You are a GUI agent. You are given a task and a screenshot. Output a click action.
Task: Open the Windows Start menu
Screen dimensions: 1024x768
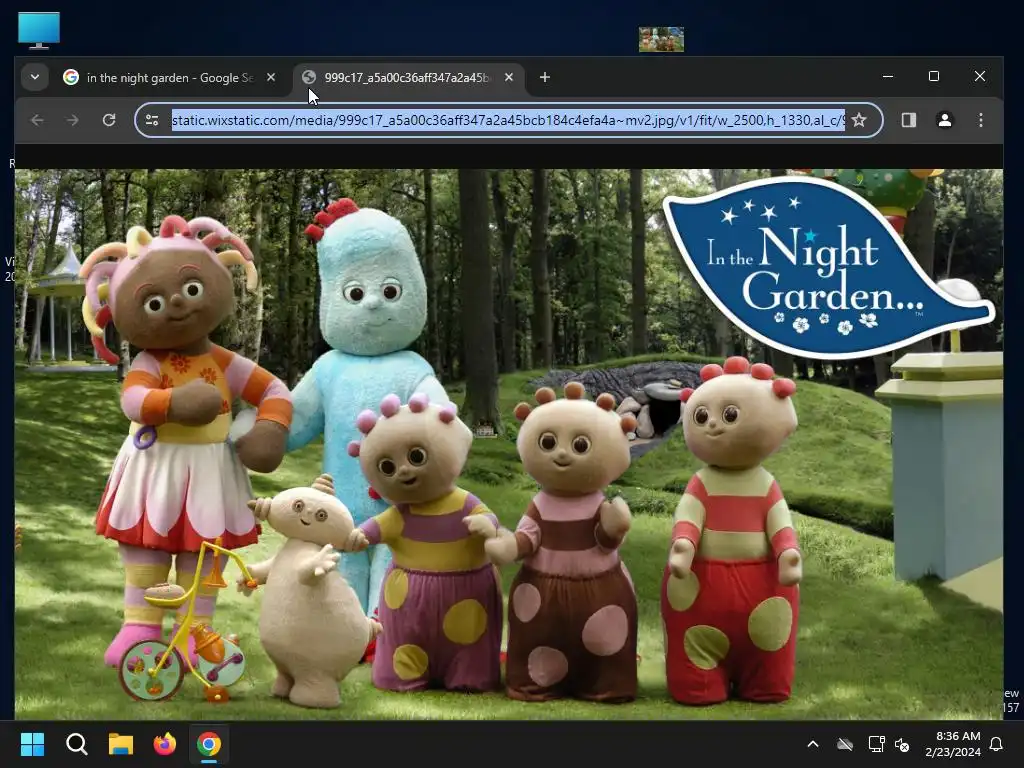(33, 744)
